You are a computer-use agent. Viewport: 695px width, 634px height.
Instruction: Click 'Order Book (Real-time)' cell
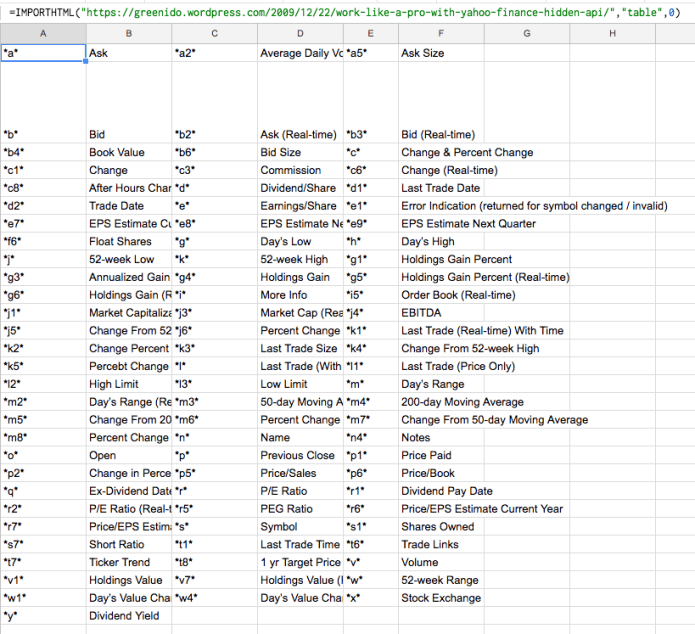(458, 295)
